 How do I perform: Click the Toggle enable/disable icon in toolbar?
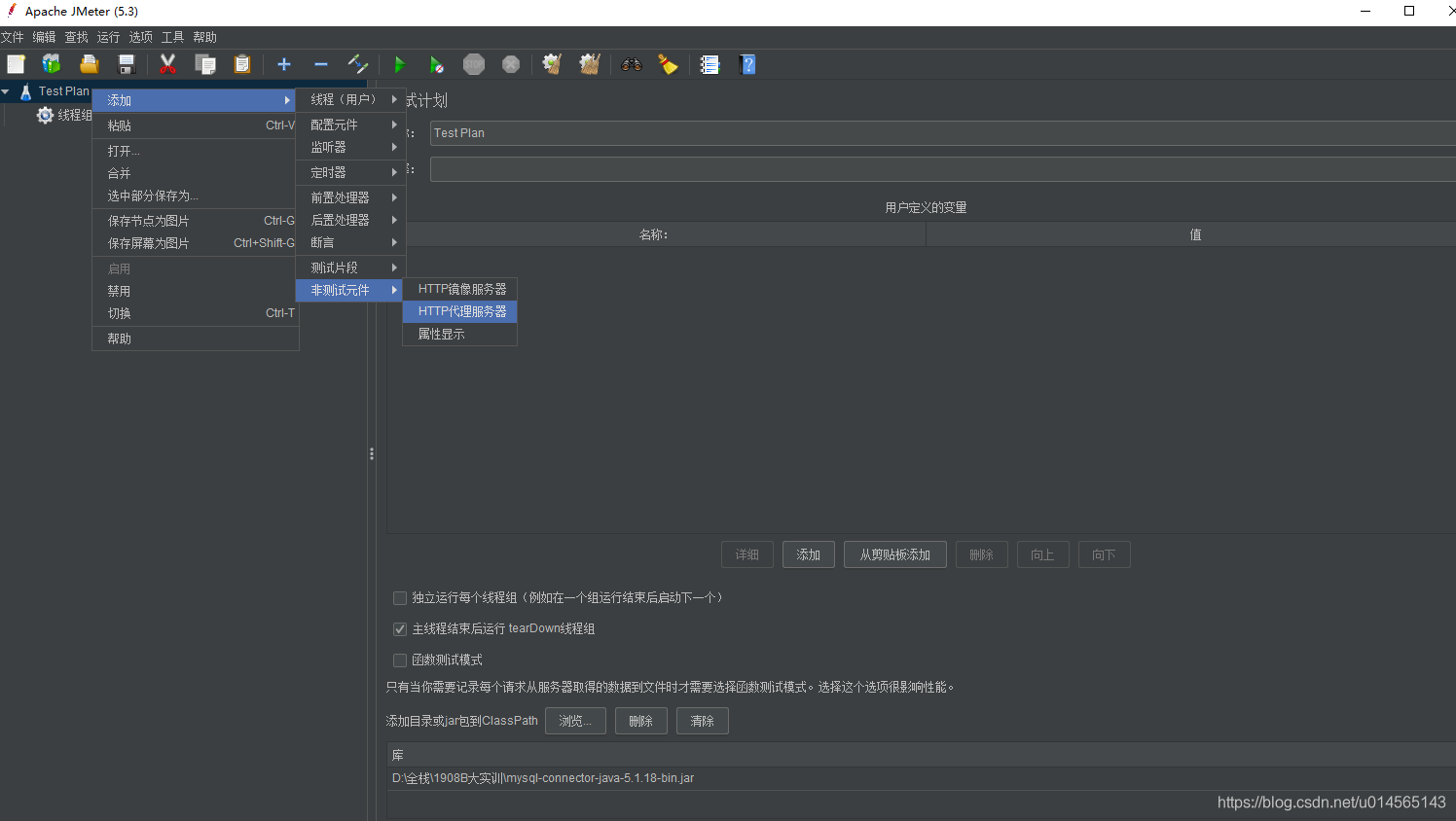pyautogui.click(x=358, y=64)
